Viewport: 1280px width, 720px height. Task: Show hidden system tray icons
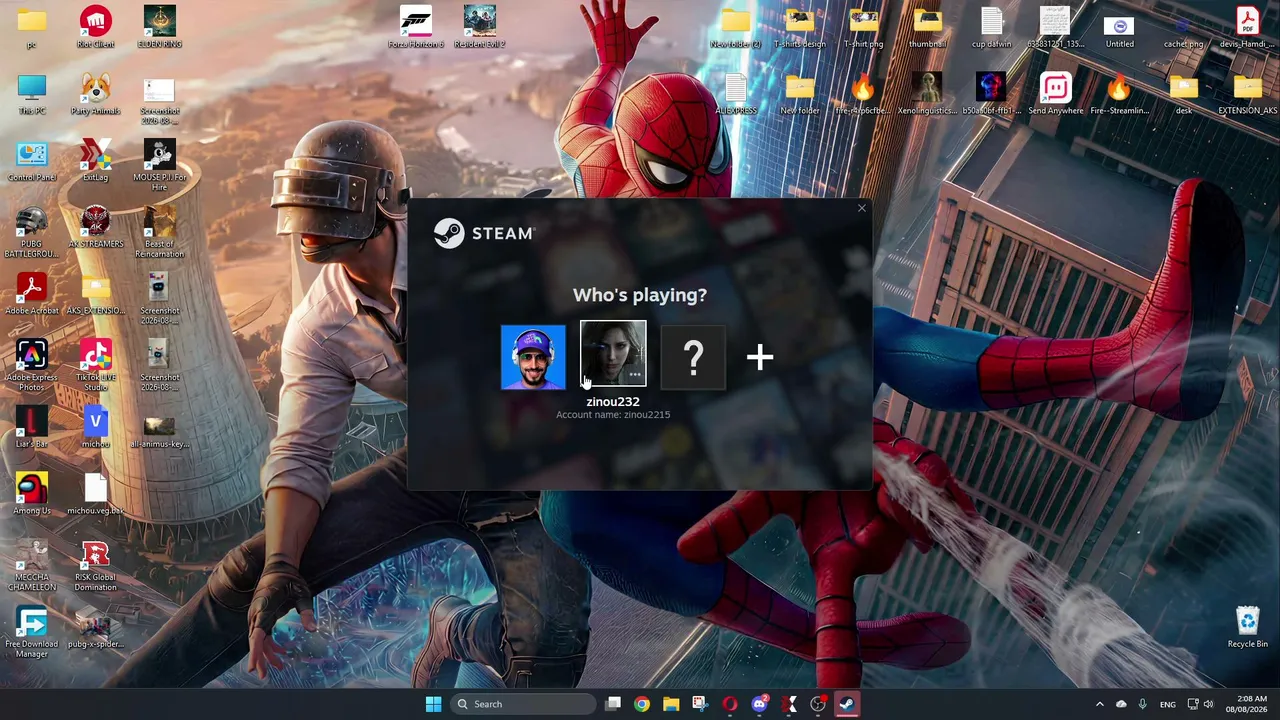click(1100, 704)
